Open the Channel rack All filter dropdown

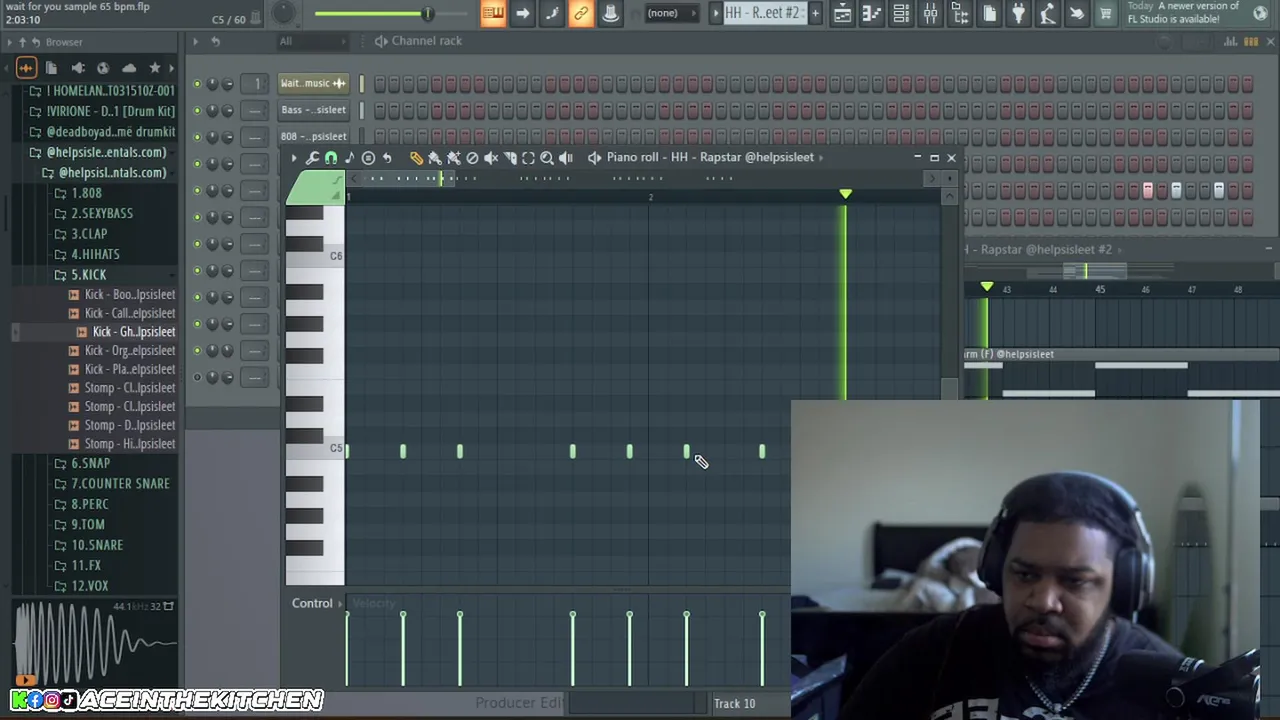click(x=313, y=41)
